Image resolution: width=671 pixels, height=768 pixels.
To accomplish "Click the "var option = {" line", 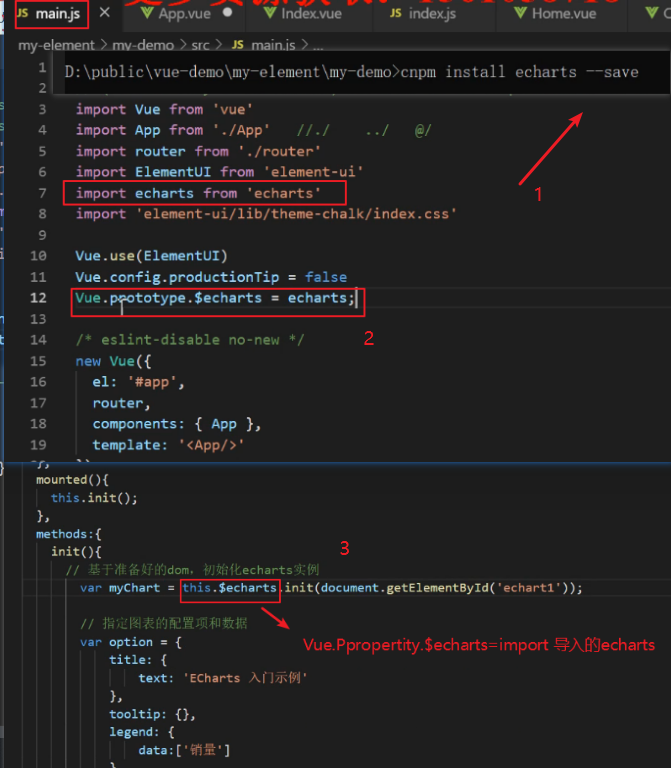I will [x=131, y=642].
